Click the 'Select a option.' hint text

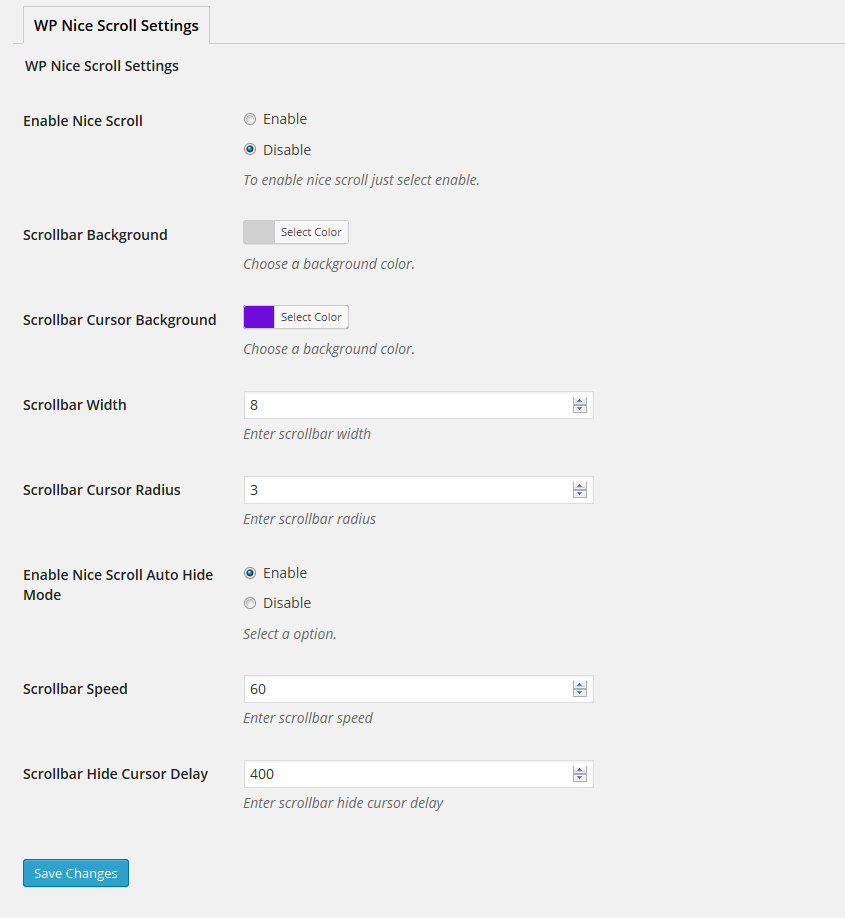[290, 633]
